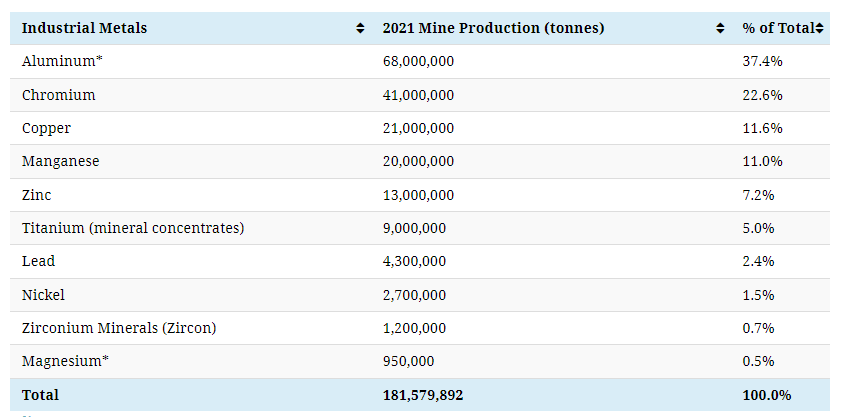Select the Zinc row label
This screenshot has height=417, width=842.
[x=36, y=195]
